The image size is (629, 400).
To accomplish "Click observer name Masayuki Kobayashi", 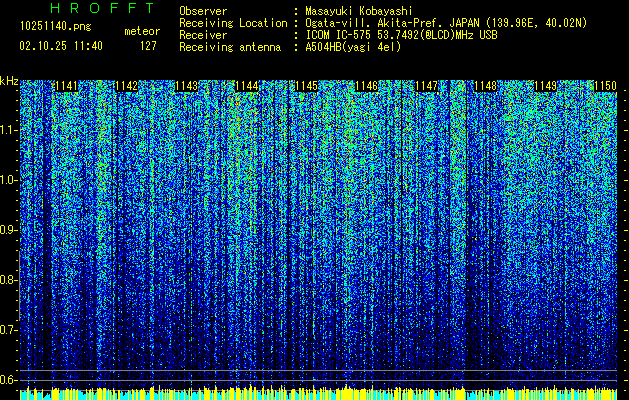I will click(x=359, y=11).
